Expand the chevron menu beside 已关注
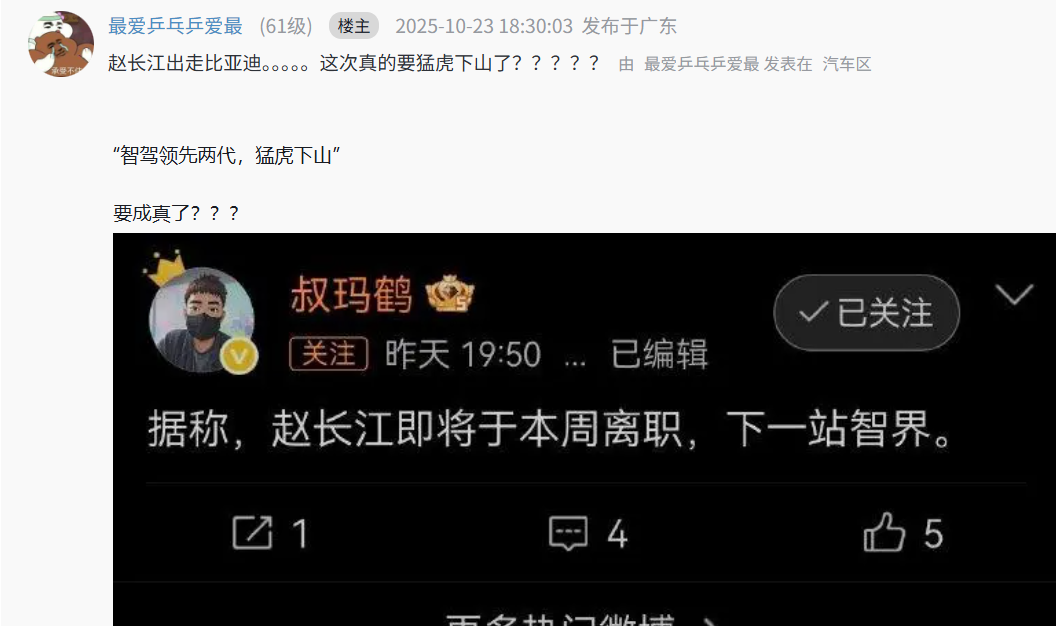 click(x=1014, y=294)
